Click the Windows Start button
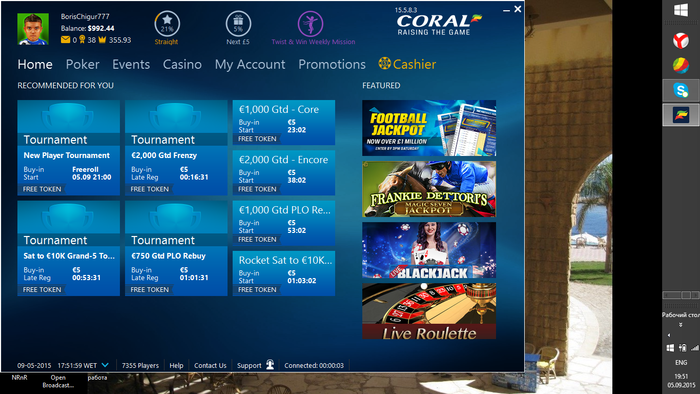The height and width of the screenshot is (394, 700). click(681, 10)
